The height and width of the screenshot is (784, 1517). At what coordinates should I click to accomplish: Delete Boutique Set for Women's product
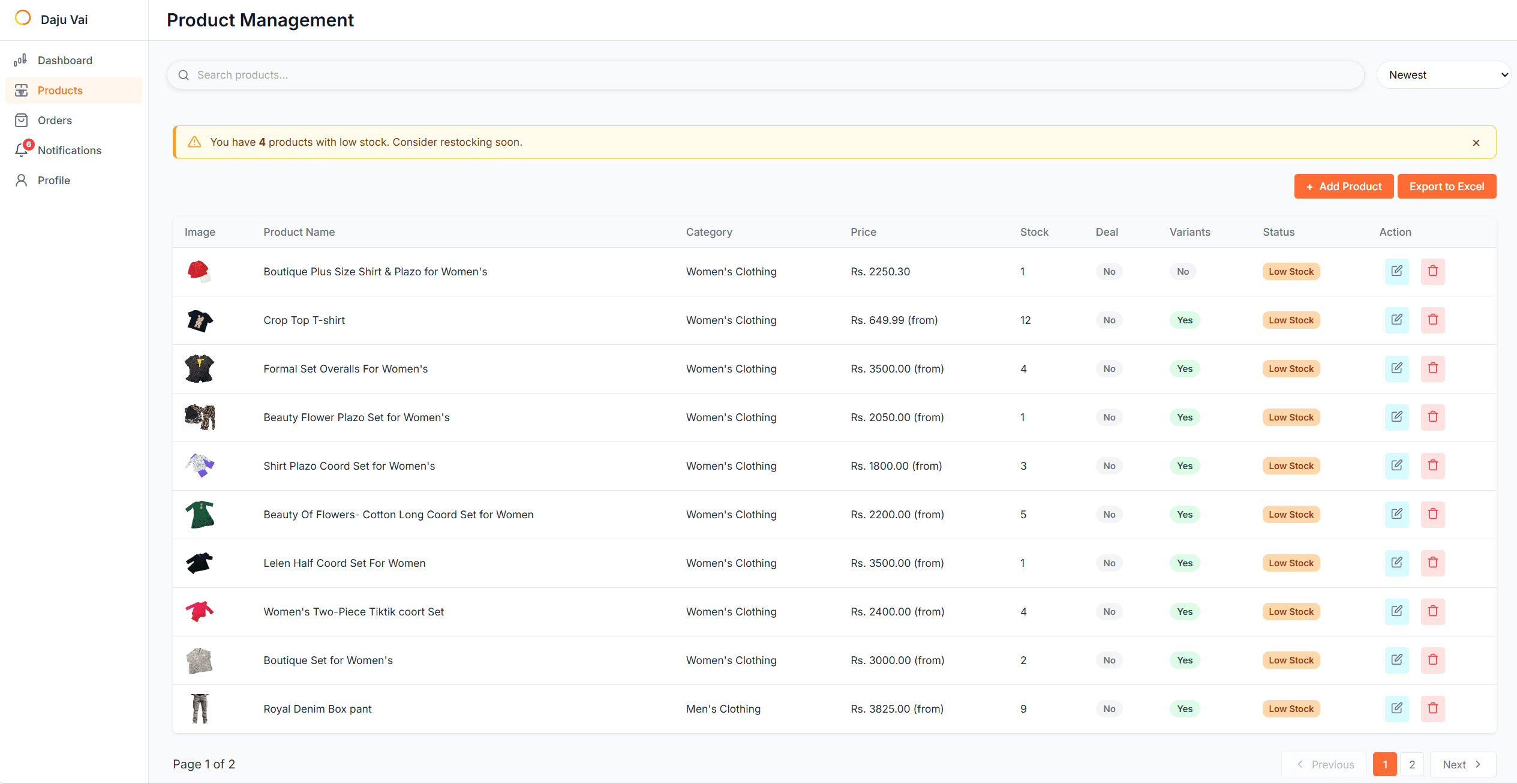(x=1432, y=660)
